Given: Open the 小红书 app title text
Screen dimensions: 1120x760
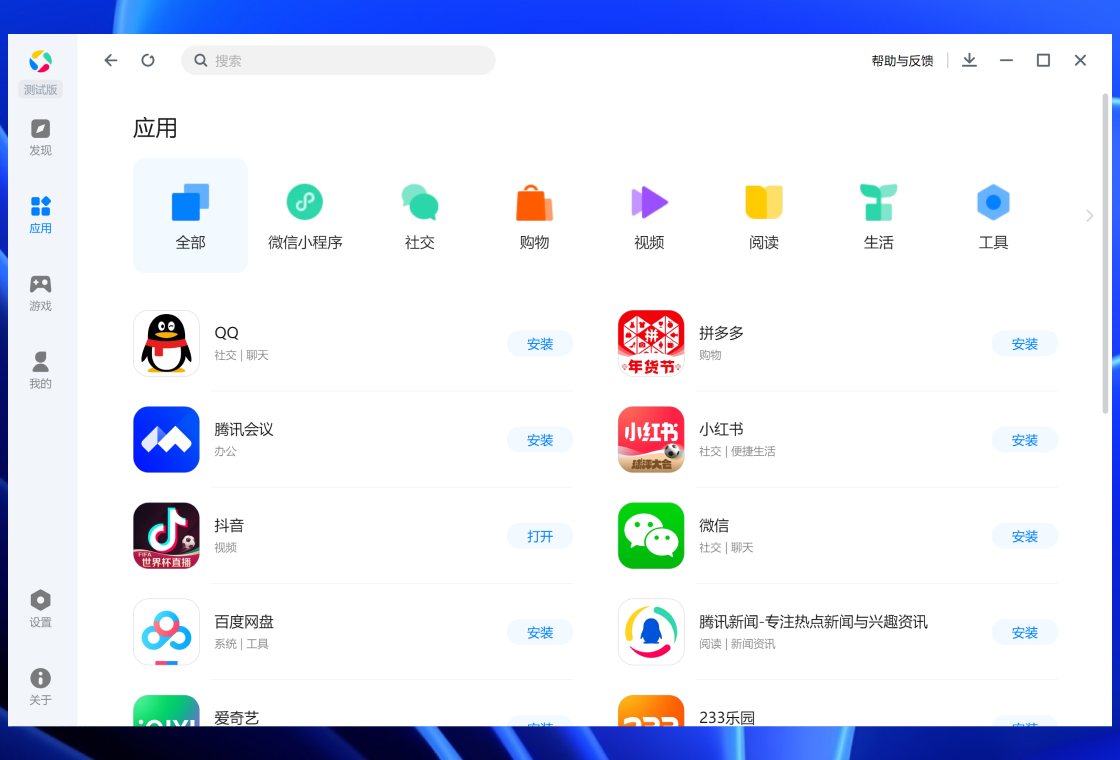Looking at the screenshot, I should coord(721,429).
